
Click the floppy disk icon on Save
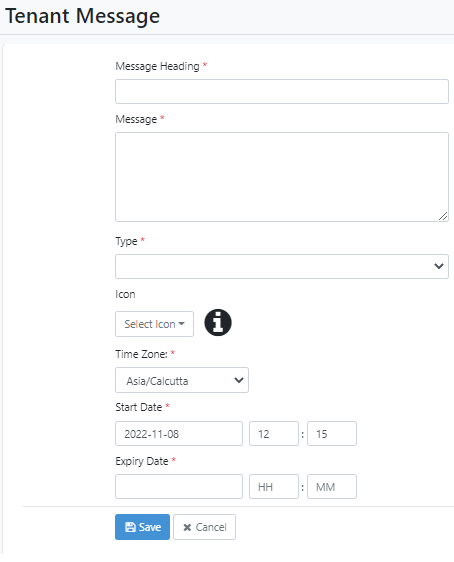click(130, 527)
